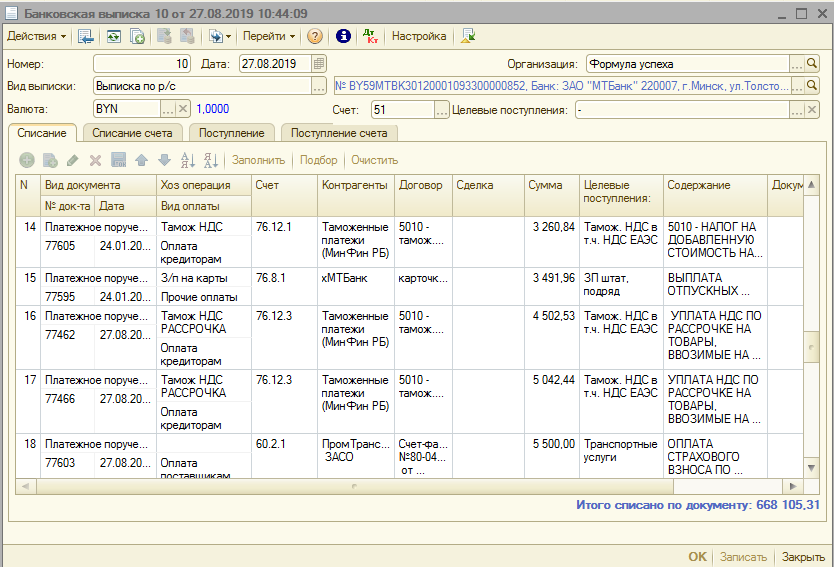Expand the Перейти dropdown menu
This screenshot has width=834, height=567.
click(269, 36)
